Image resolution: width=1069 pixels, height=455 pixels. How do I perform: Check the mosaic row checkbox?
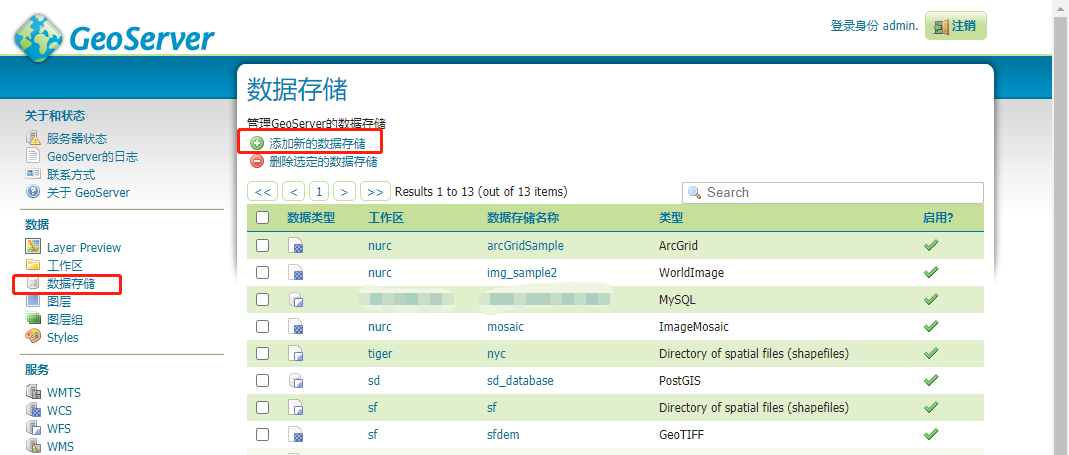click(262, 326)
